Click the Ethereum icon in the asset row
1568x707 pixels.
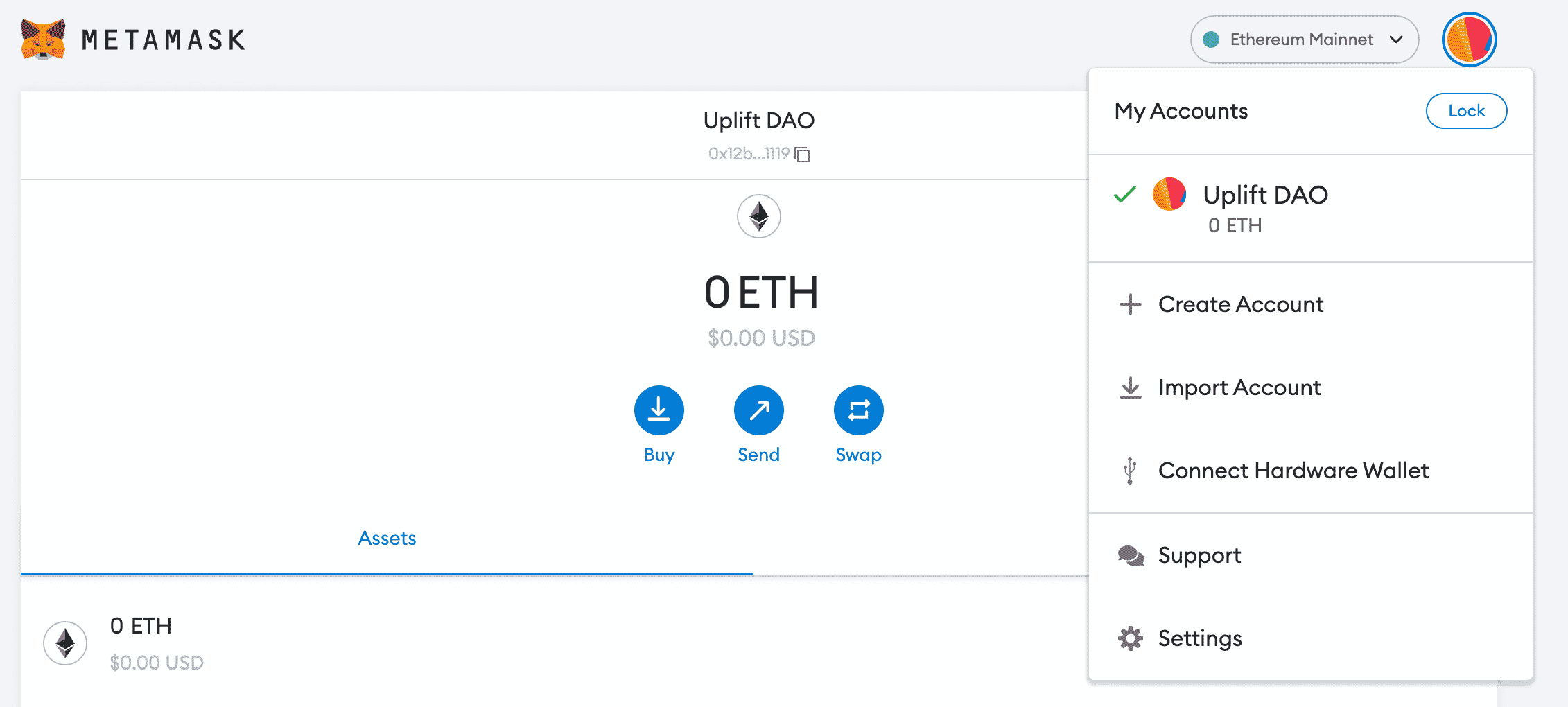point(65,643)
